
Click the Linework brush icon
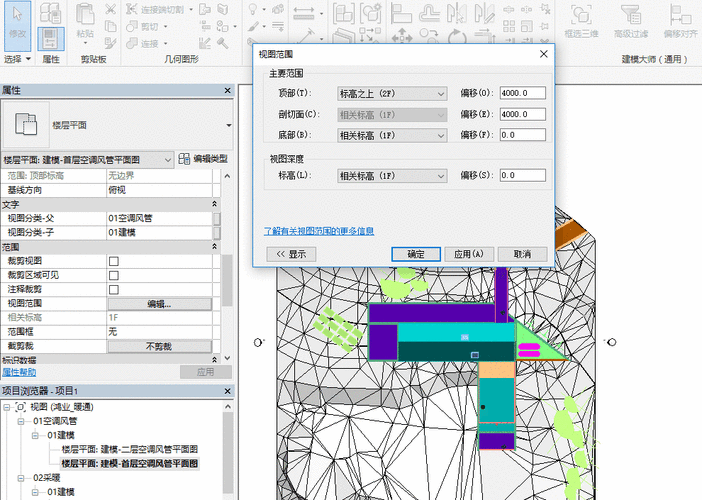pyautogui.click(x=253, y=26)
